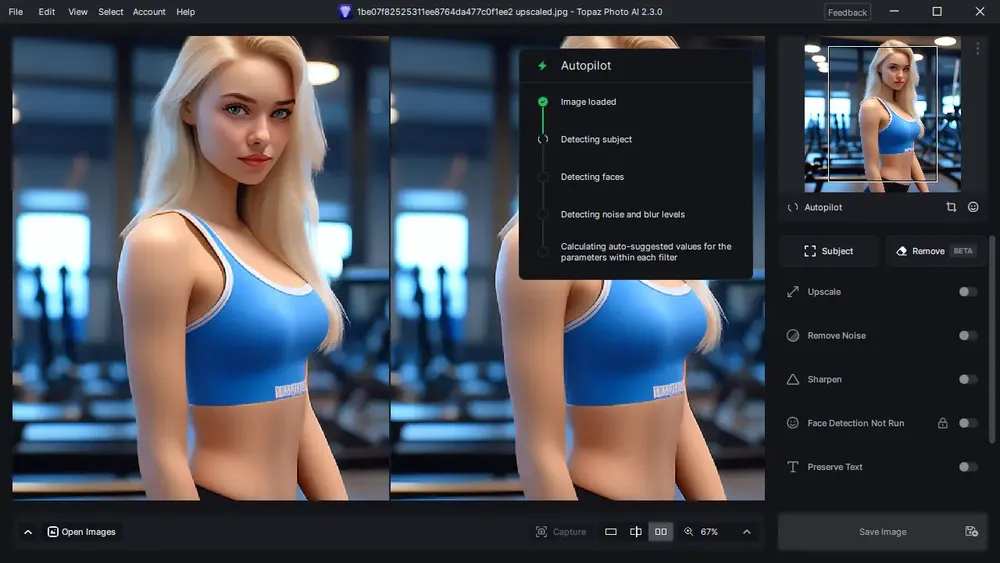Click the face smiley icon beside Autopilot
The height and width of the screenshot is (563, 1000).
[973, 207]
